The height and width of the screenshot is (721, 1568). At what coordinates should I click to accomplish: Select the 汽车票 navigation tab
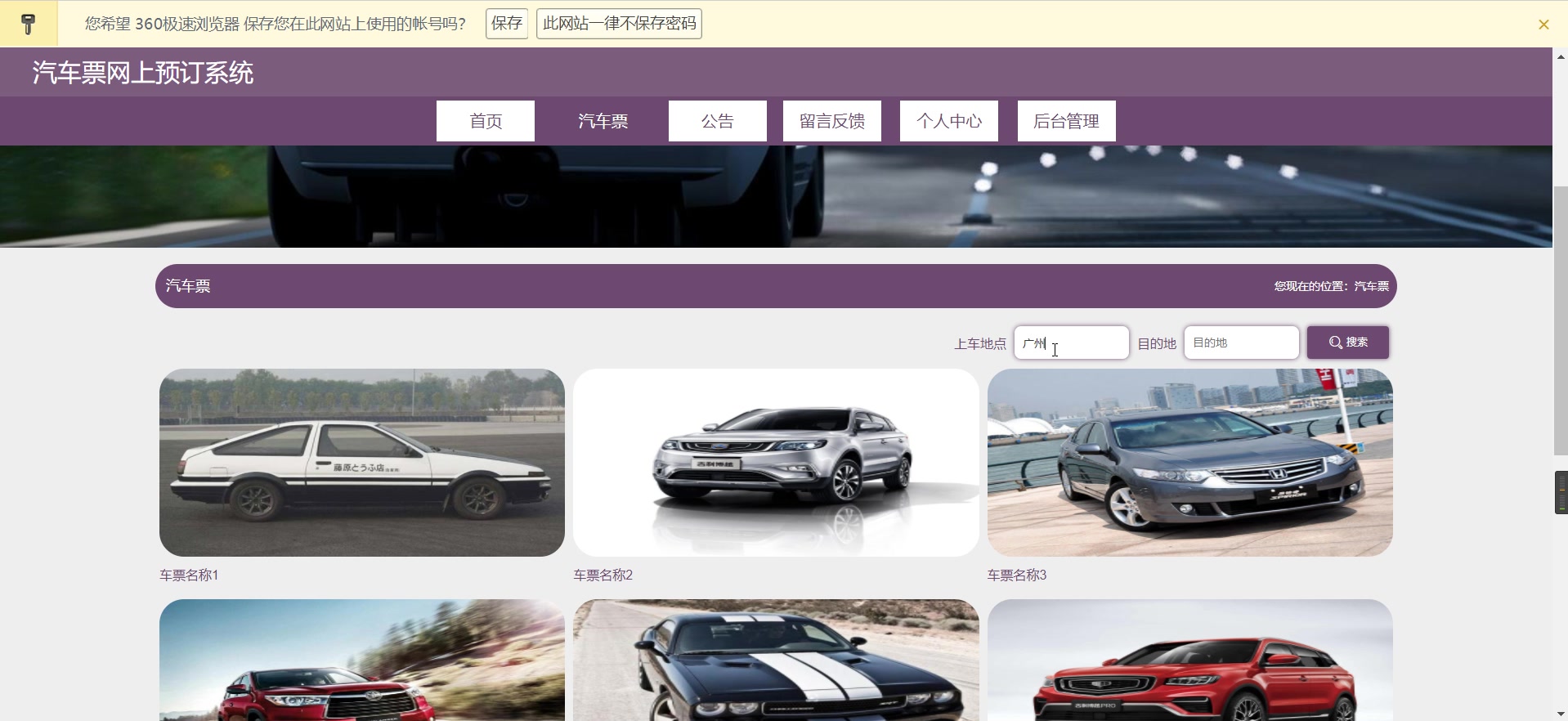(603, 121)
